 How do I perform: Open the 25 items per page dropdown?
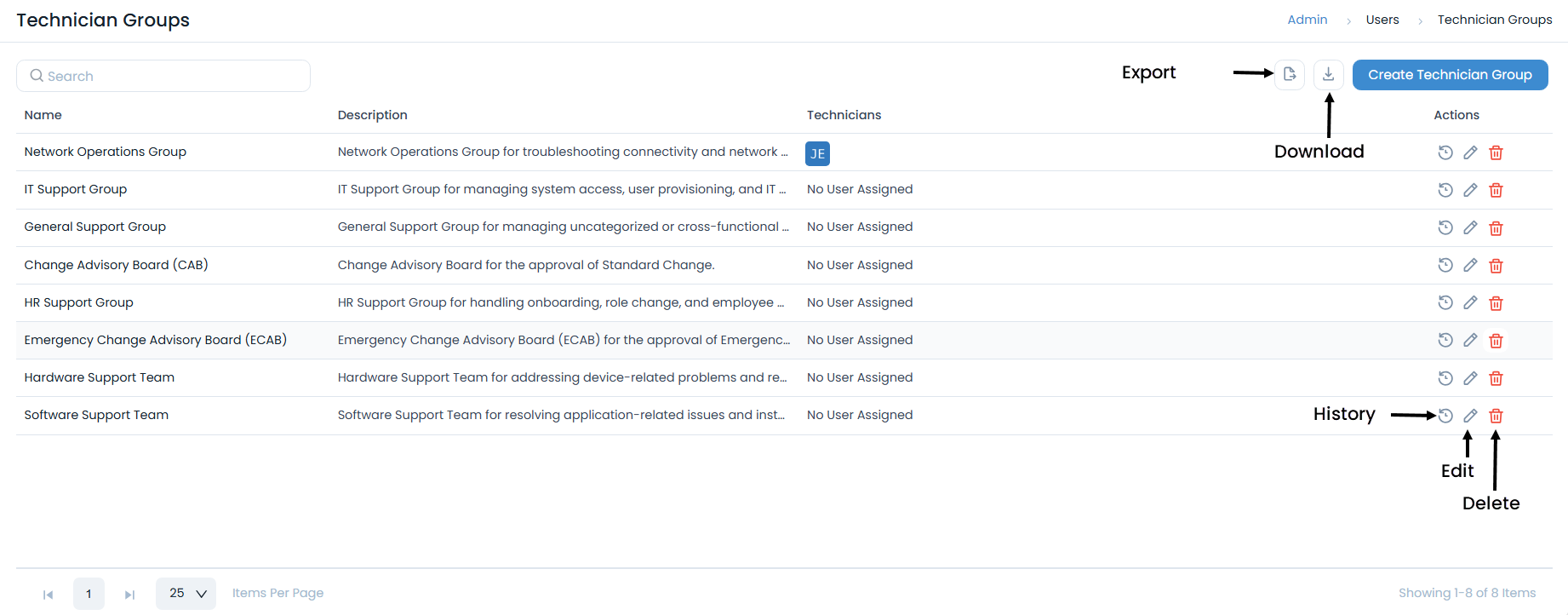point(186,594)
